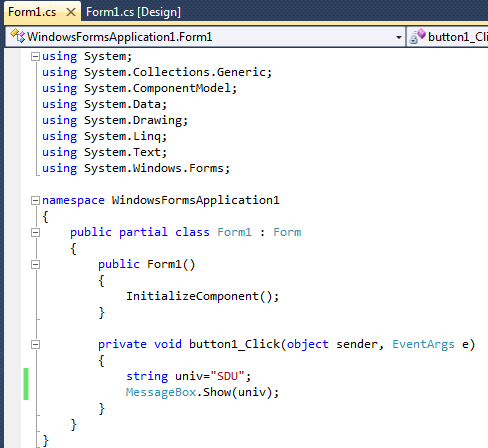Click the line 'using System.Windows.Forms;'
The width and height of the screenshot is (488, 448).
pyautogui.click(x=136, y=168)
